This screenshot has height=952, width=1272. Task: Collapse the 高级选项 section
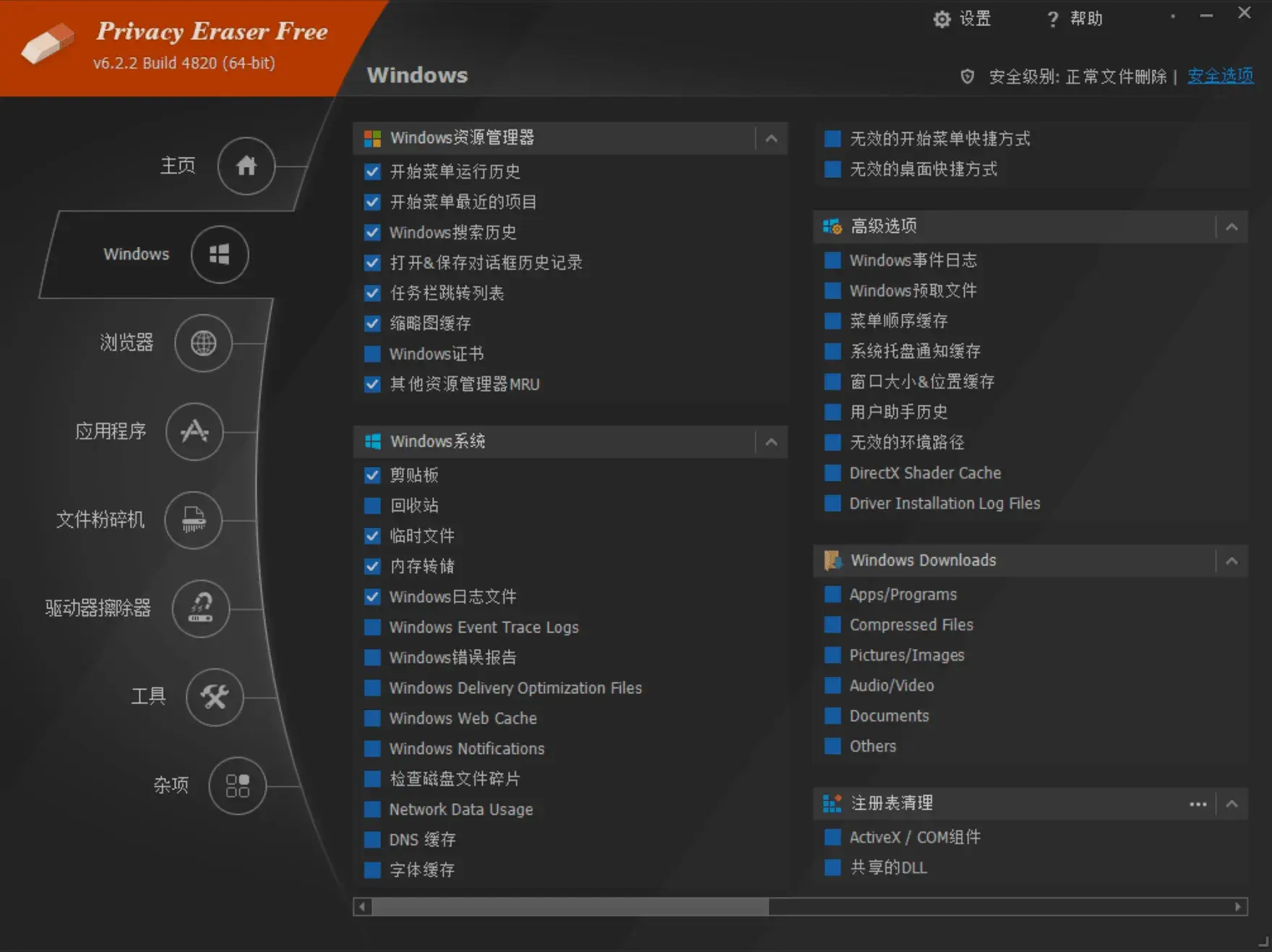(1232, 227)
